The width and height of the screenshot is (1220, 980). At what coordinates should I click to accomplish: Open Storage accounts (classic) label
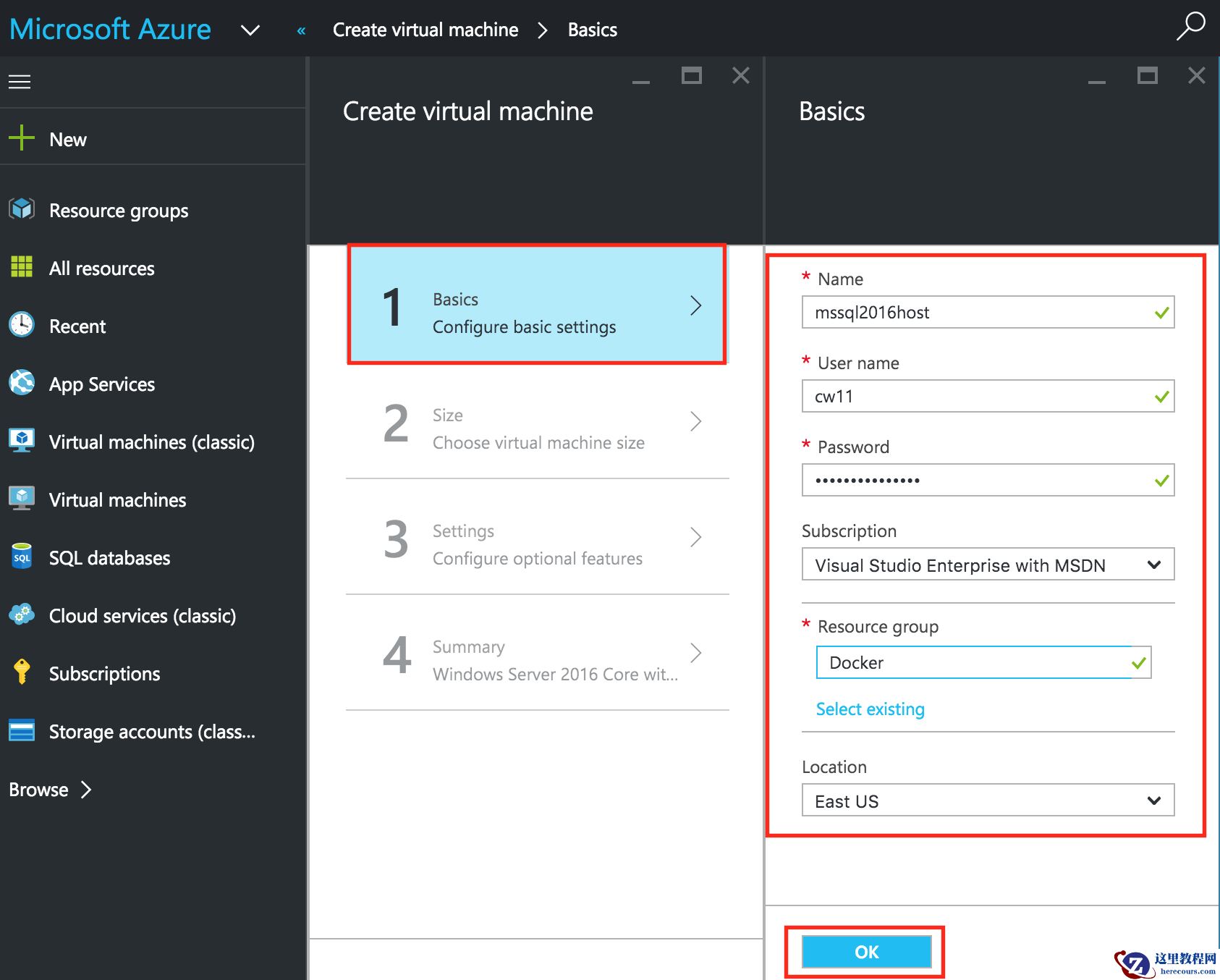152,732
